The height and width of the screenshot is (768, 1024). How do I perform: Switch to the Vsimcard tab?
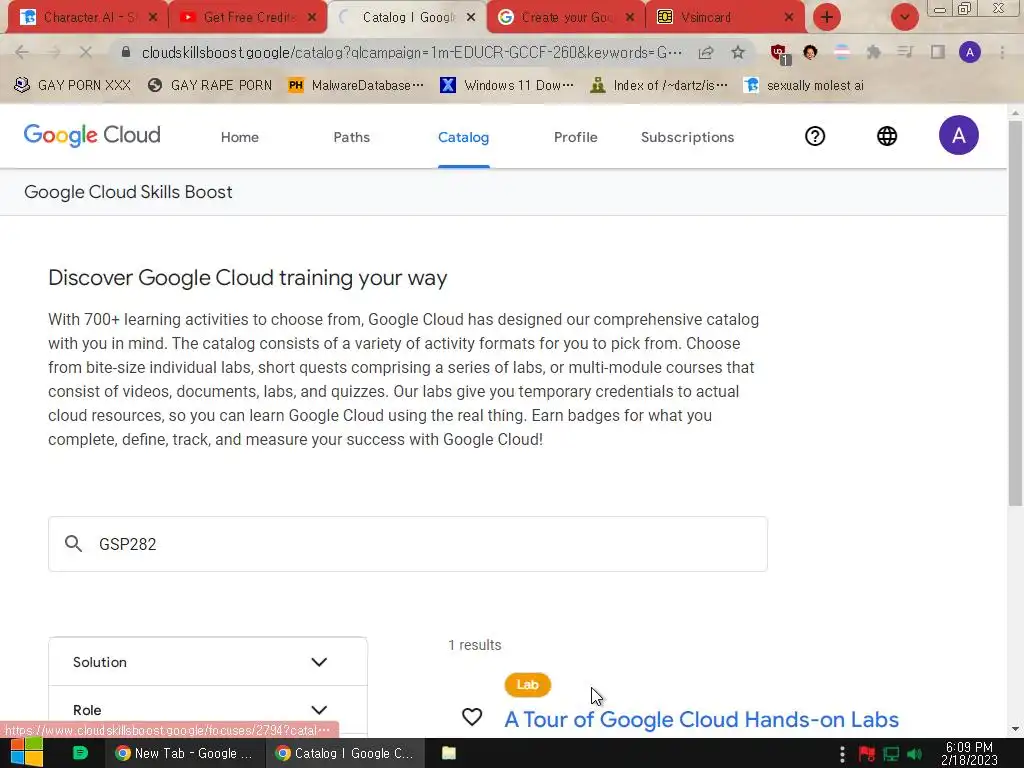tap(725, 17)
